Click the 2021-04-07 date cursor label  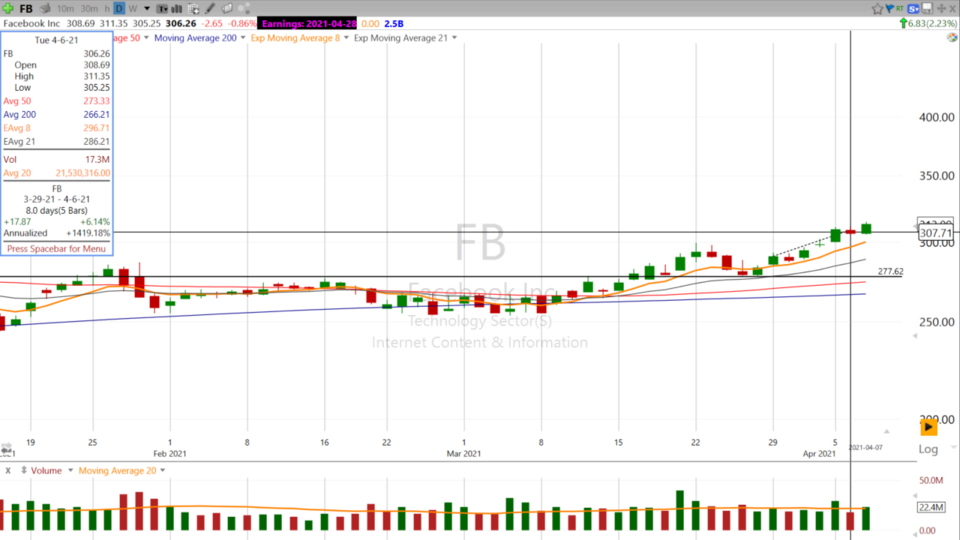(x=865, y=448)
